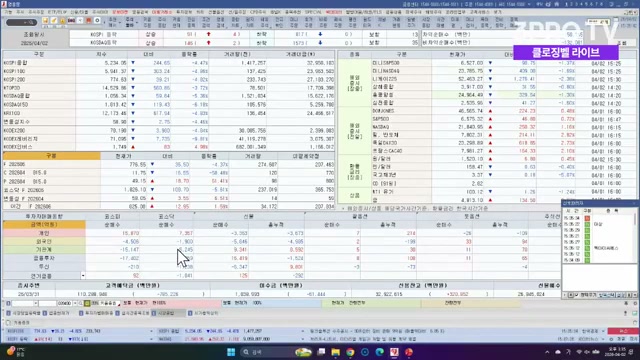Open File Explorer from the taskbar
This screenshot has height=360, width=640.
point(336,352)
